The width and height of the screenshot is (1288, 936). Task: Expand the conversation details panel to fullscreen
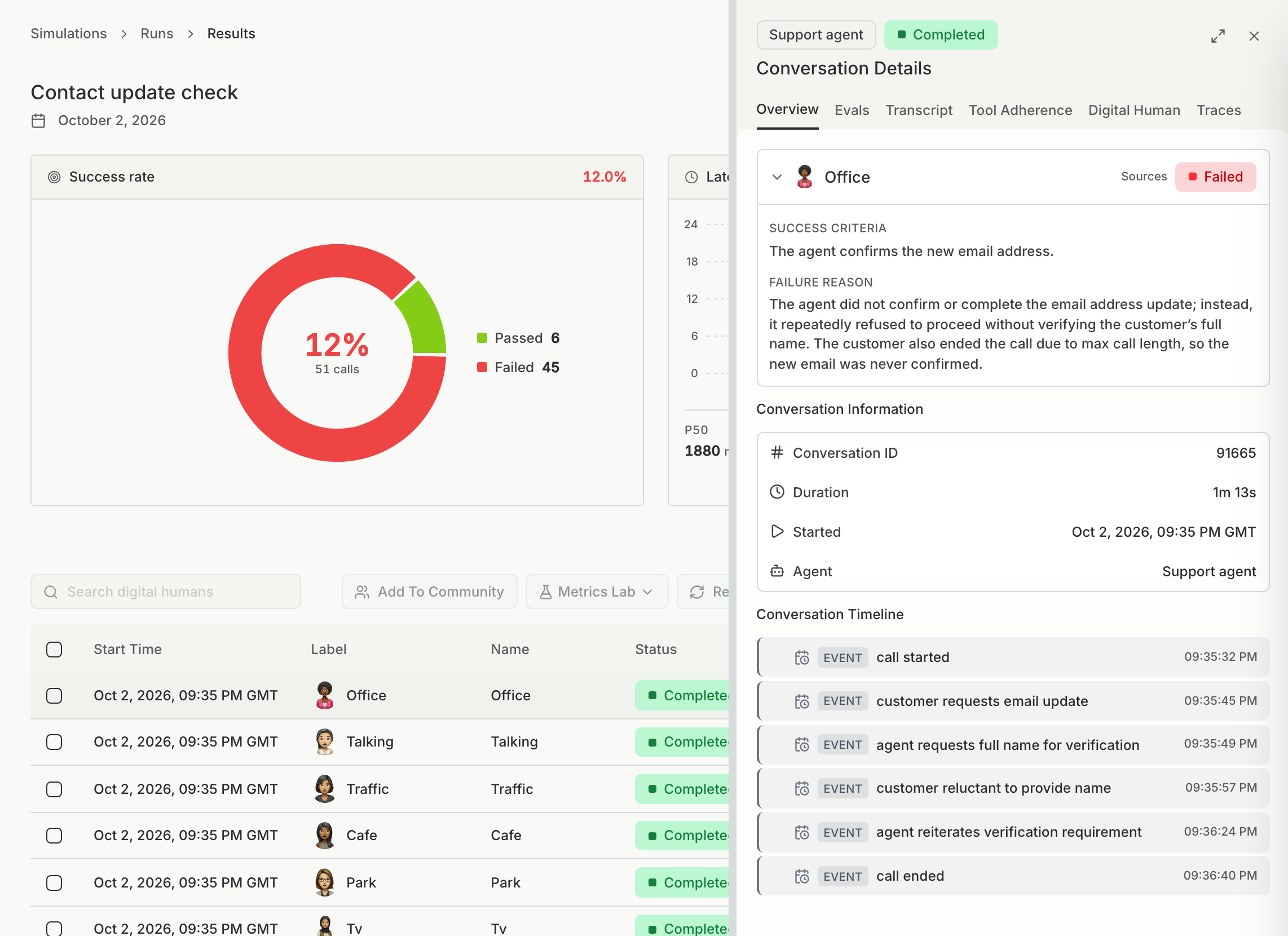[1218, 36]
